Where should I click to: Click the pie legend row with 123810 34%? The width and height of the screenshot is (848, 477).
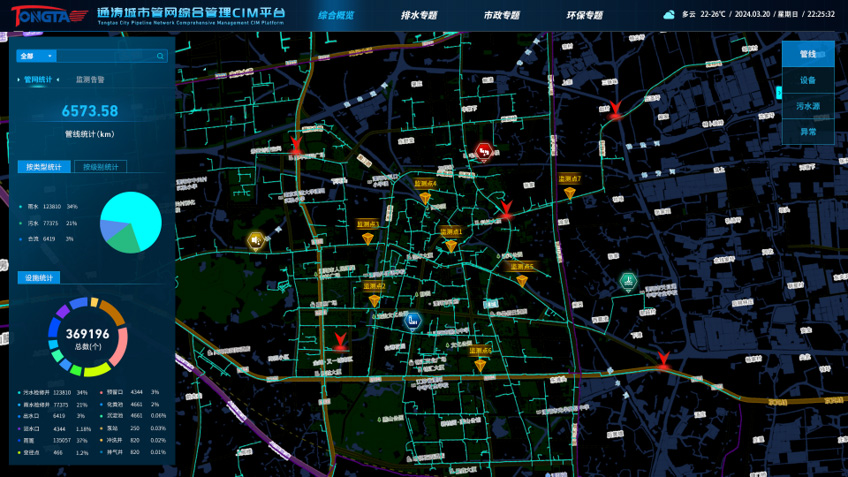(x=49, y=207)
